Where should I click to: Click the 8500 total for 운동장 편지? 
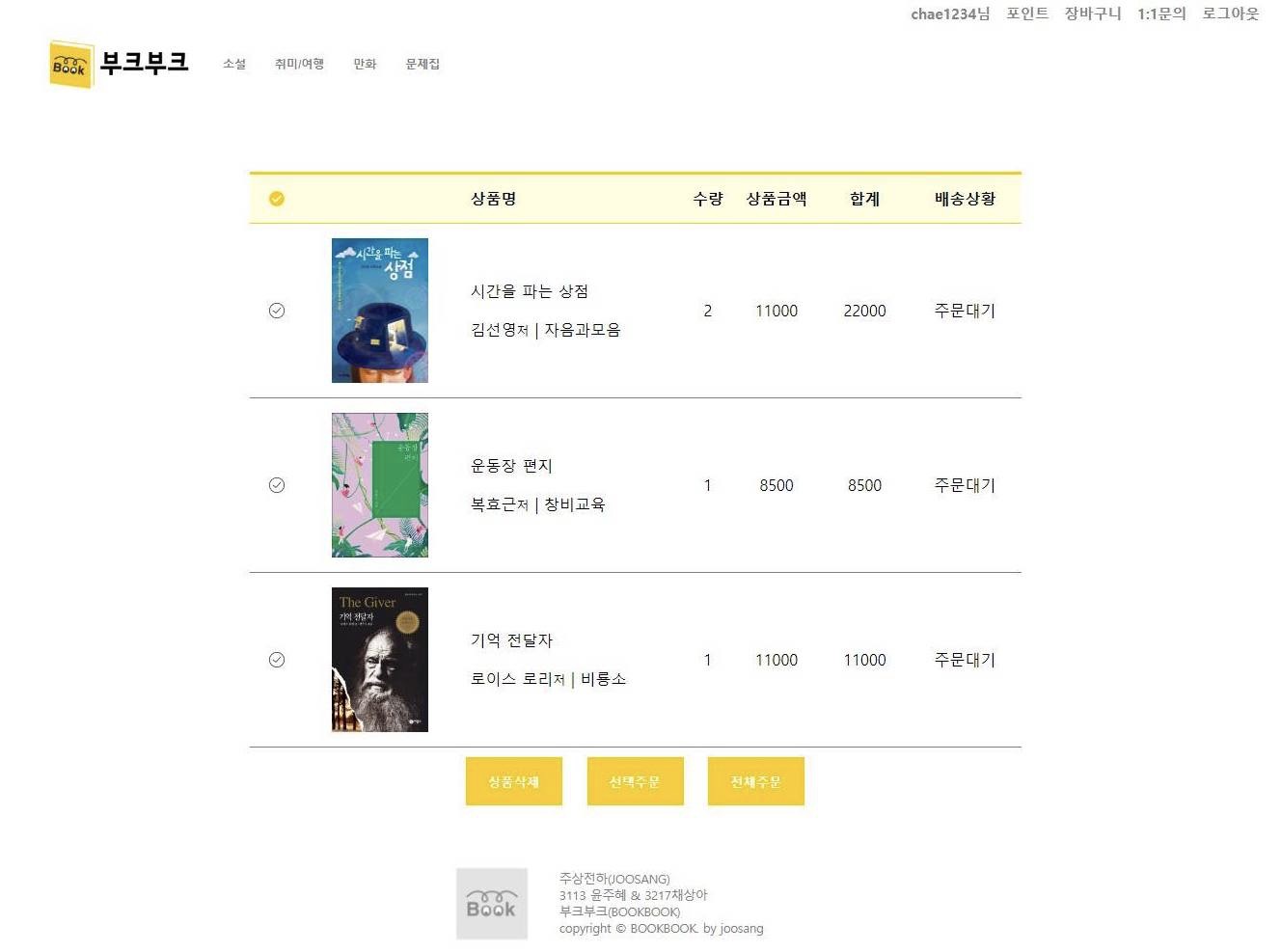coord(864,485)
